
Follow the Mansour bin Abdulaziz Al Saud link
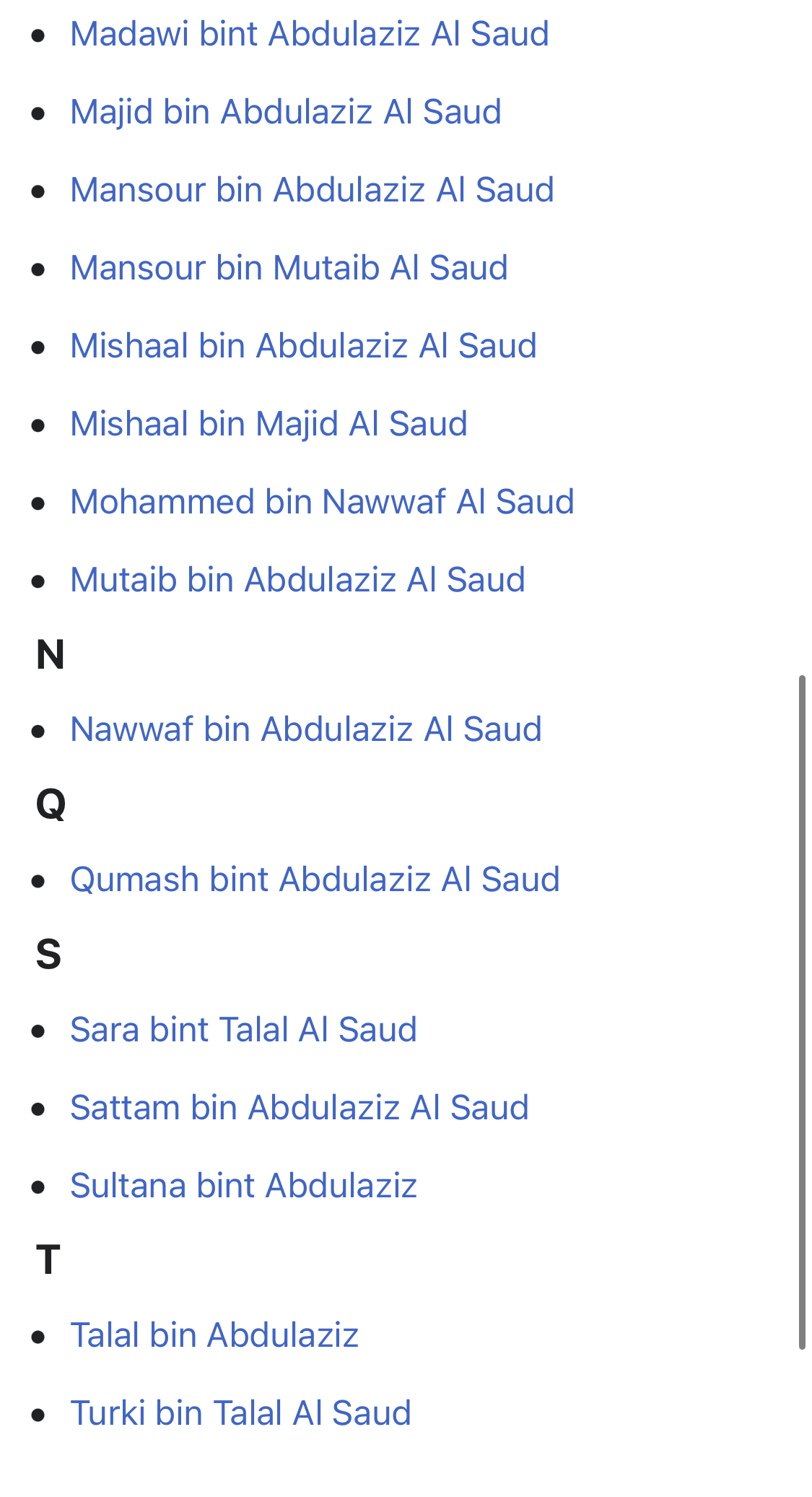coord(312,190)
